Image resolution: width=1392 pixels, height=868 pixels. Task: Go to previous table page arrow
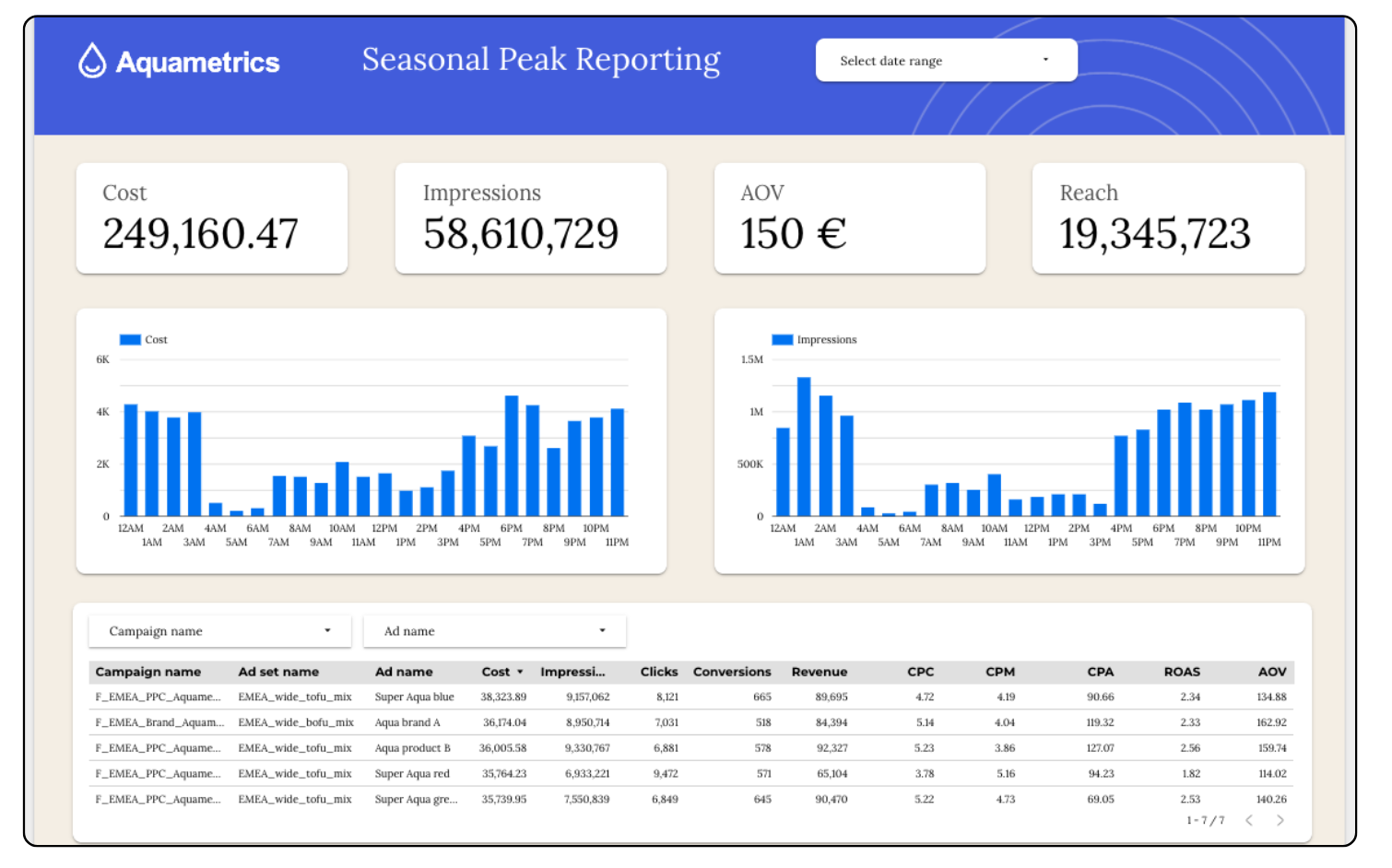coord(1249,820)
